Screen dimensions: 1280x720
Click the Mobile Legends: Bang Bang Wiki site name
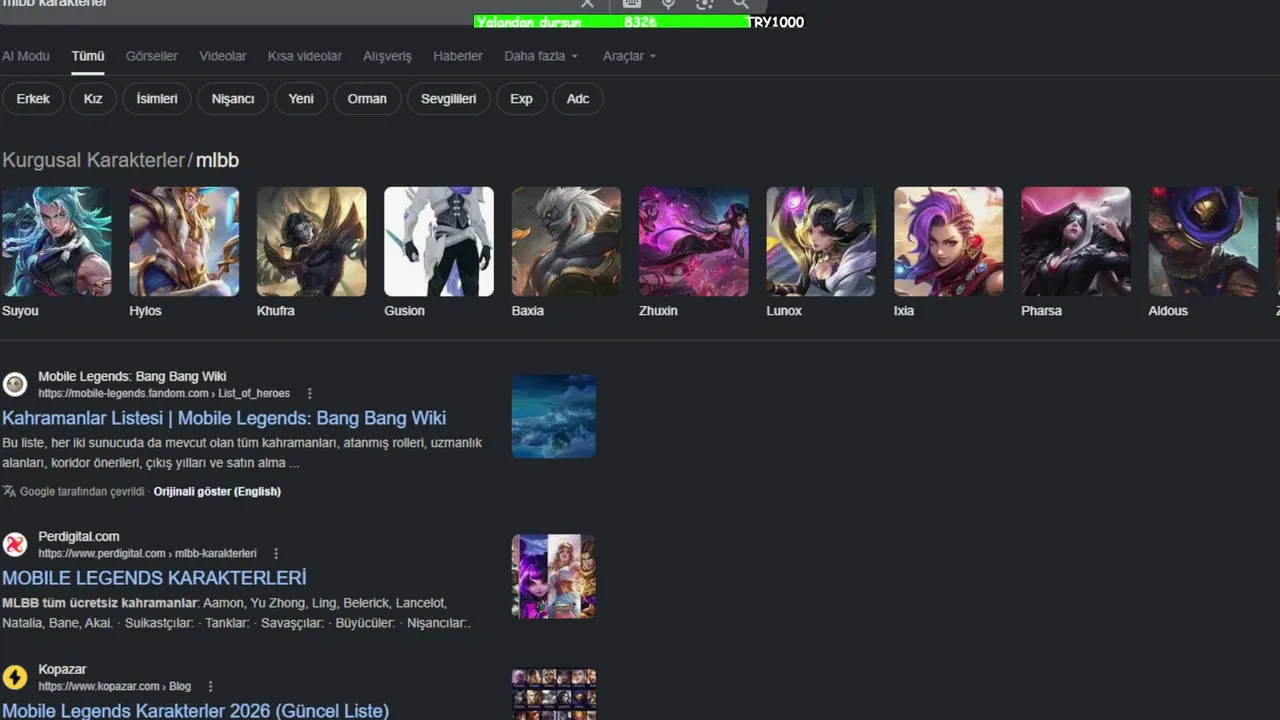(132, 377)
